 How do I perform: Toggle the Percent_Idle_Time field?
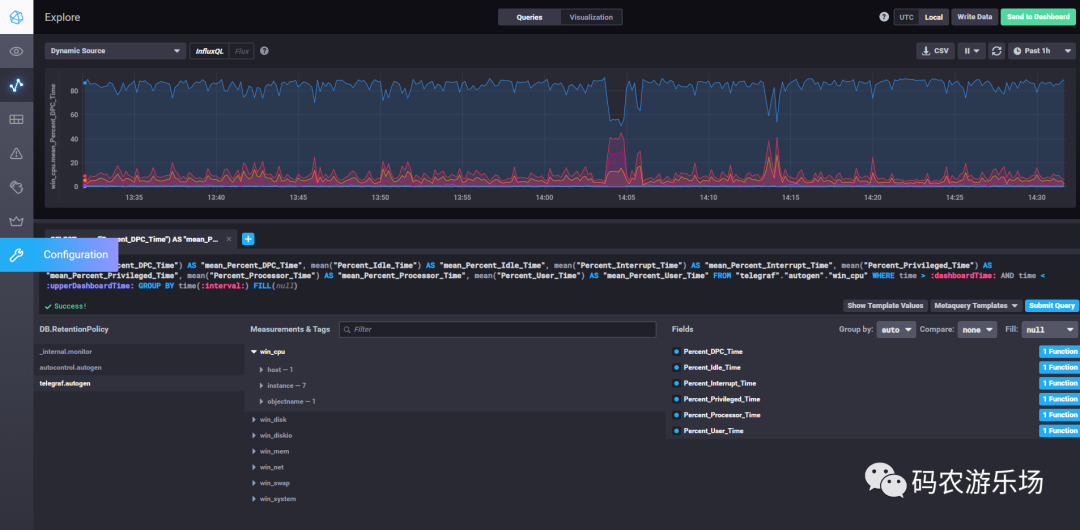click(712, 367)
